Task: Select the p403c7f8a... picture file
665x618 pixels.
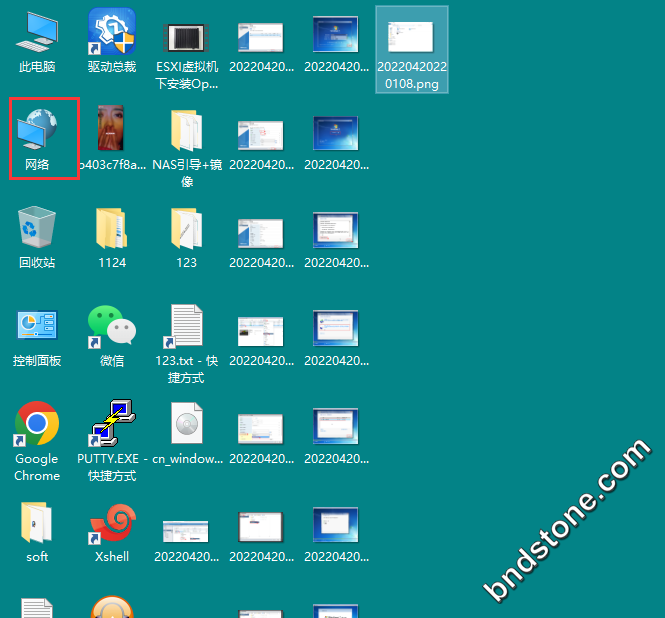Action: [x=111, y=138]
